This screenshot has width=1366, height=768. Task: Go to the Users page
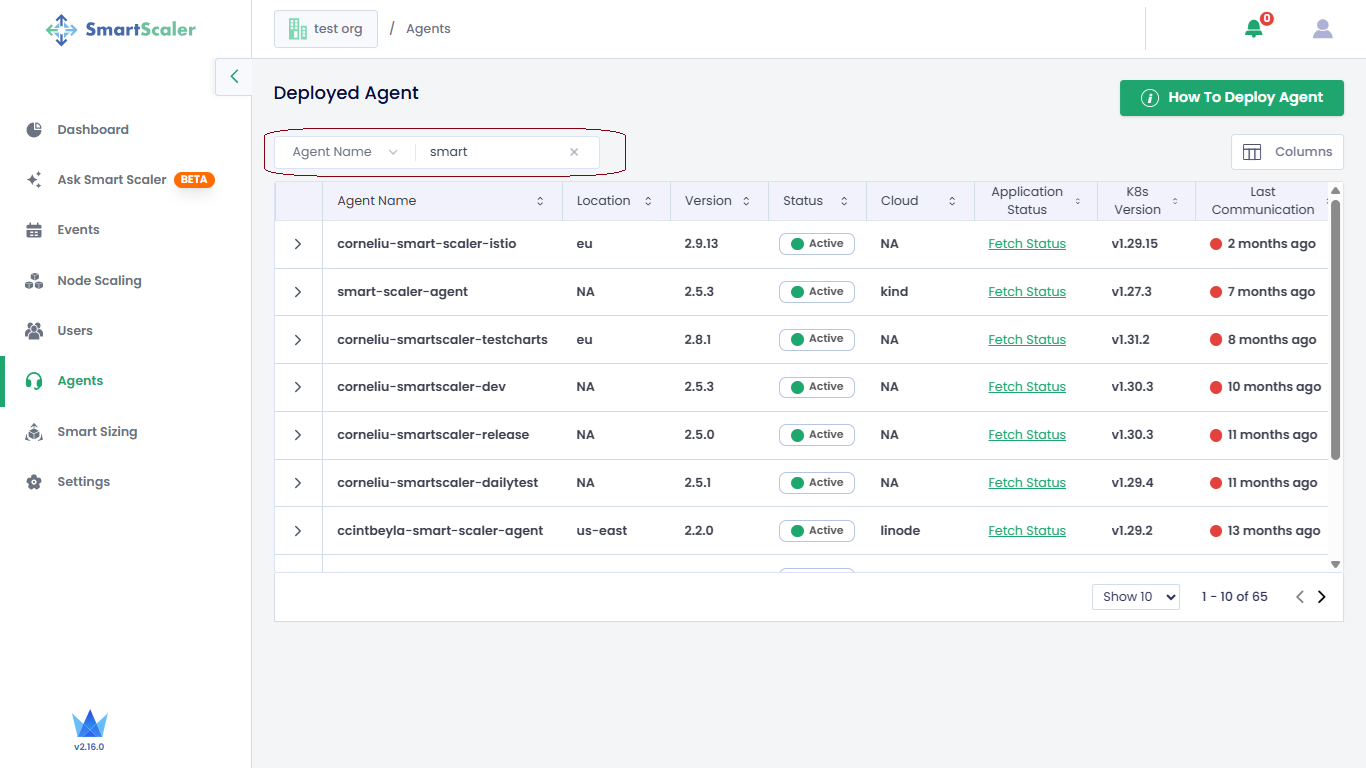pos(75,331)
